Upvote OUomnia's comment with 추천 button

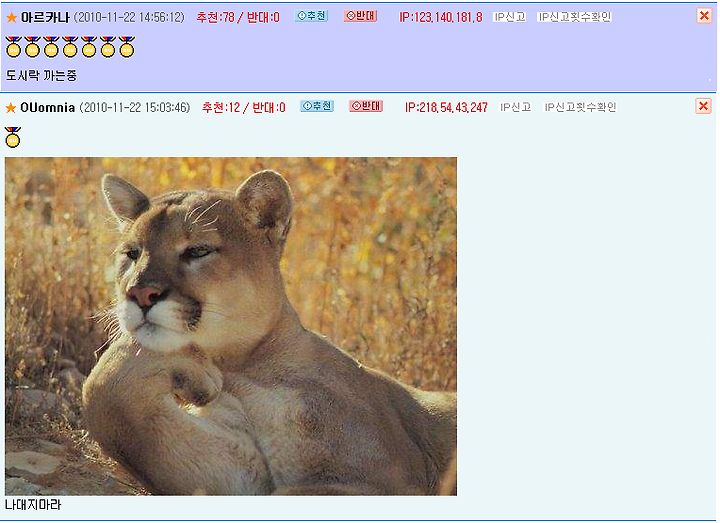click(x=317, y=106)
